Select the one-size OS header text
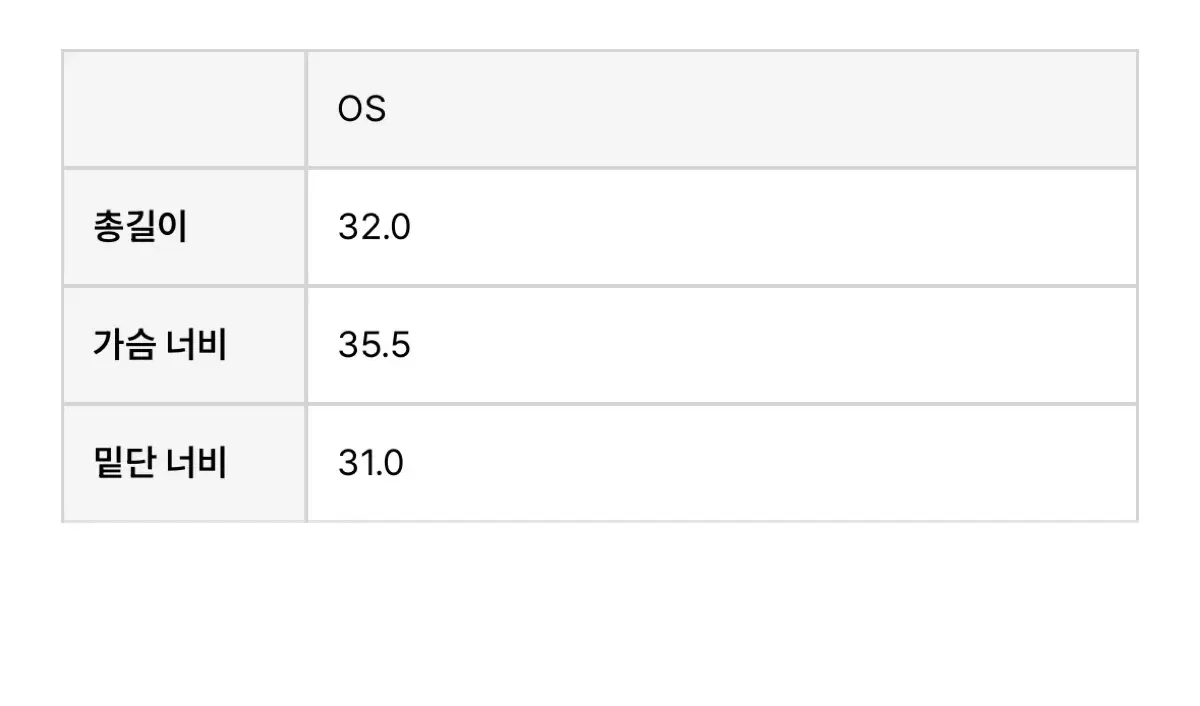1200x706 pixels. point(362,109)
